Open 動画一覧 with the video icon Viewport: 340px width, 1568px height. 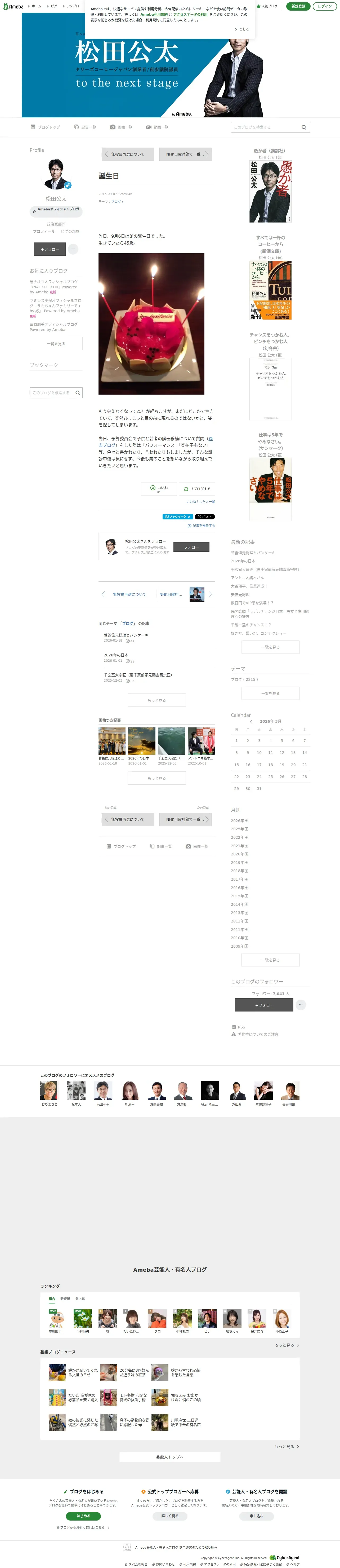[x=157, y=127]
